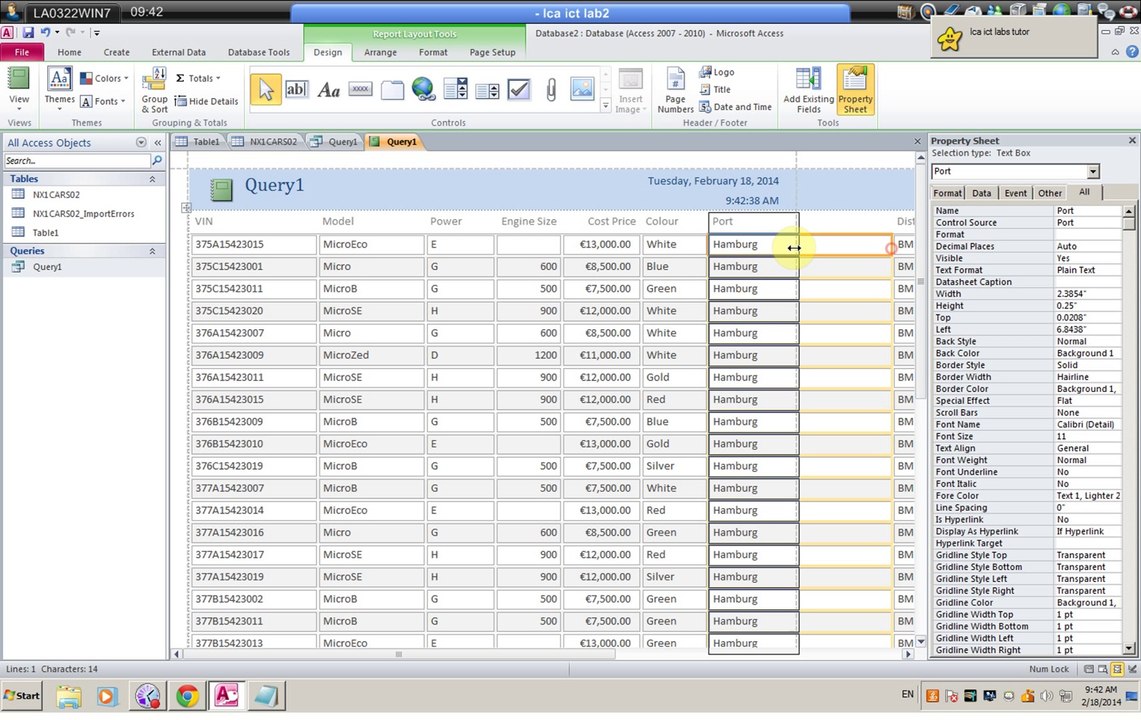Screen dimensions: 1141x720
Task: Click the navigation pane Search box
Action: [x=77, y=161]
